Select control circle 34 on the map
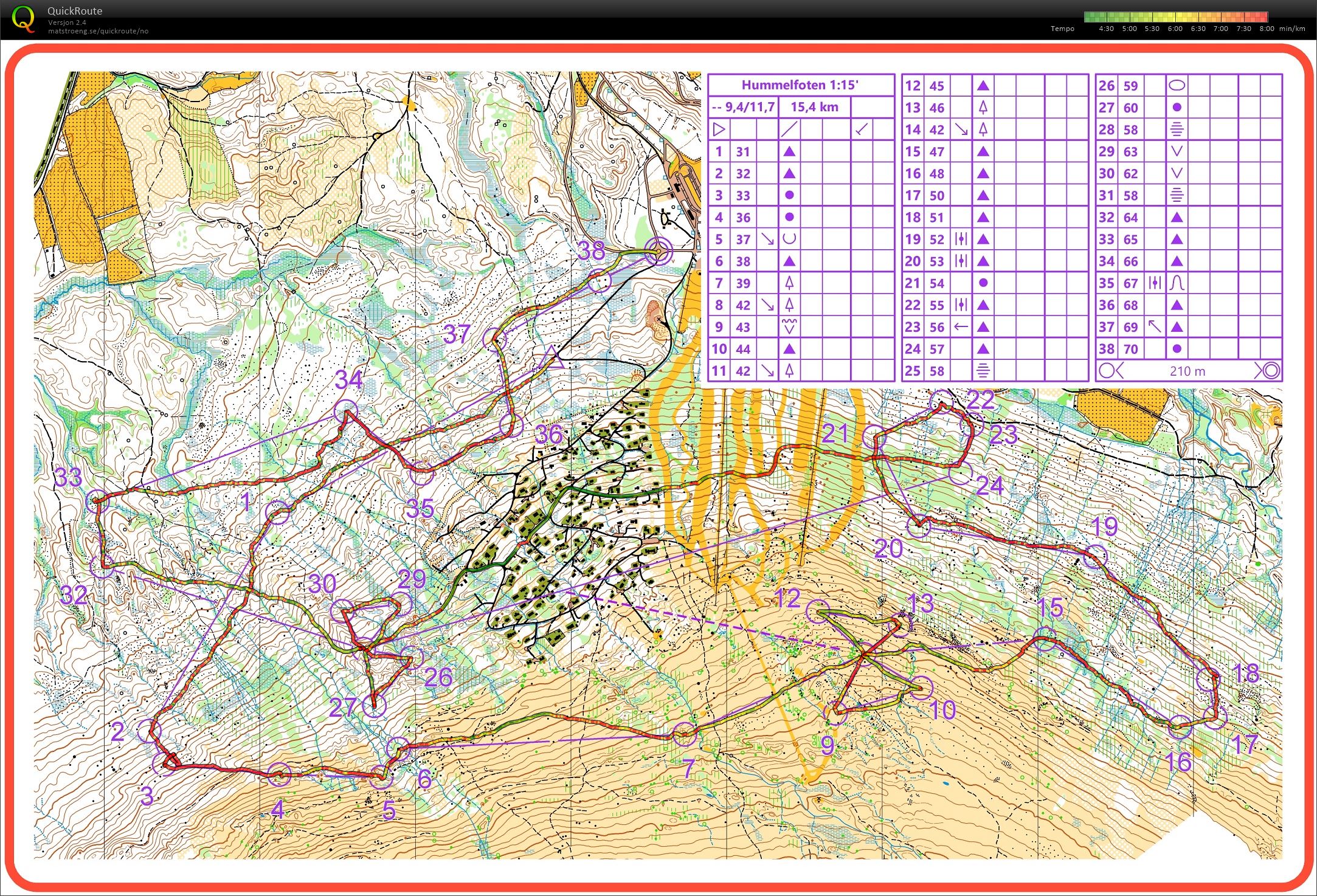The image size is (1317, 896). [347, 412]
